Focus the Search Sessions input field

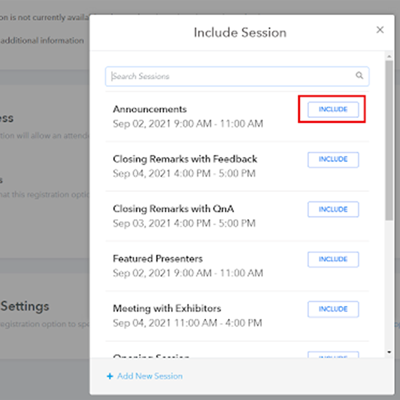pyautogui.click(x=237, y=76)
